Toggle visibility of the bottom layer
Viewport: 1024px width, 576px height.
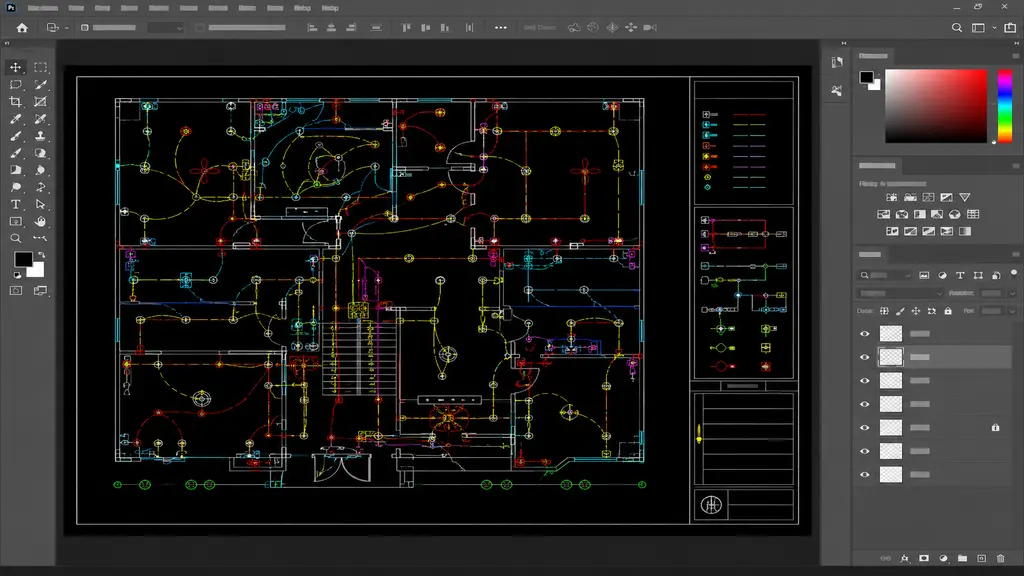865,475
